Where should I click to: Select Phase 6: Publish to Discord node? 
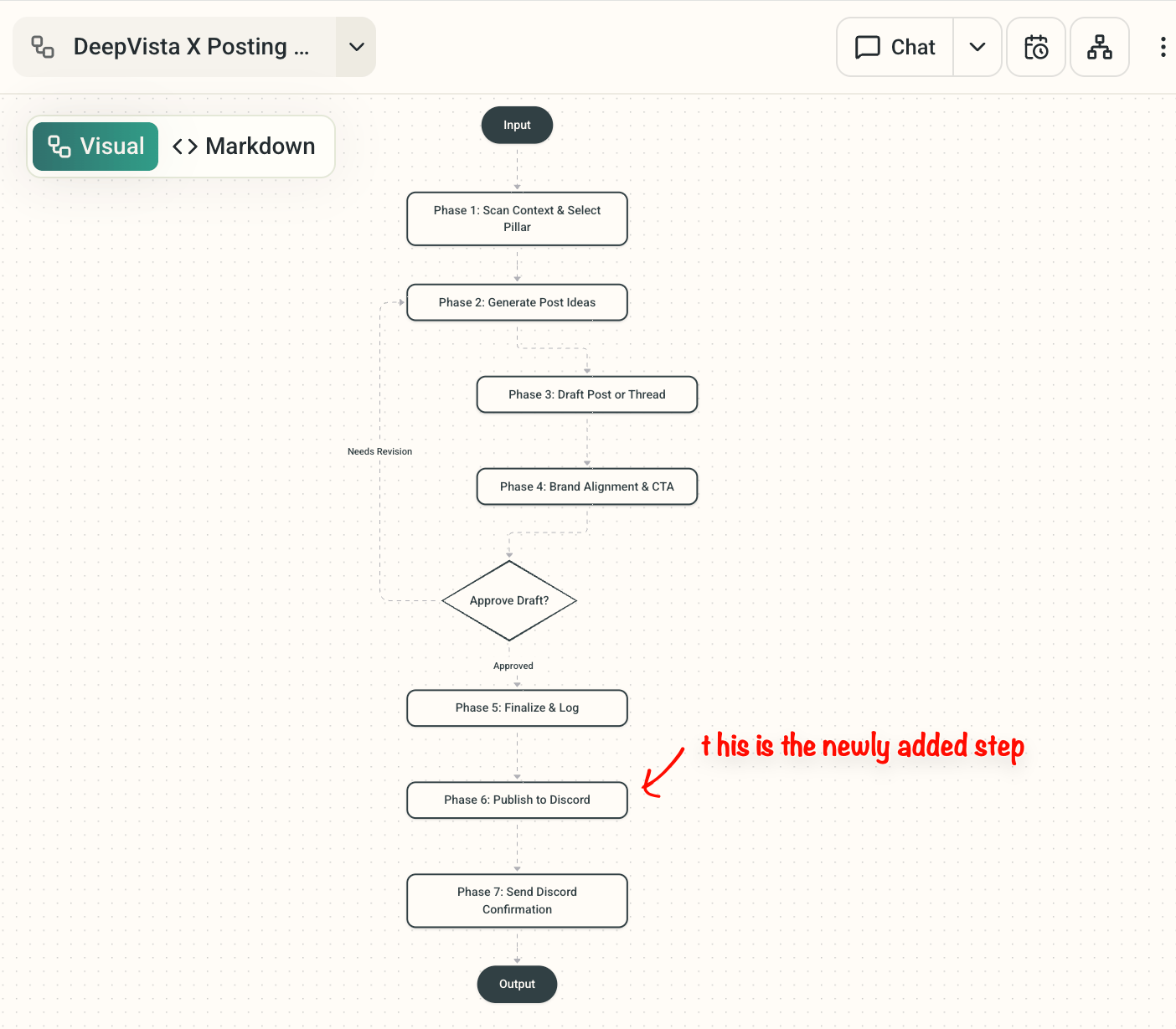(517, 800)
